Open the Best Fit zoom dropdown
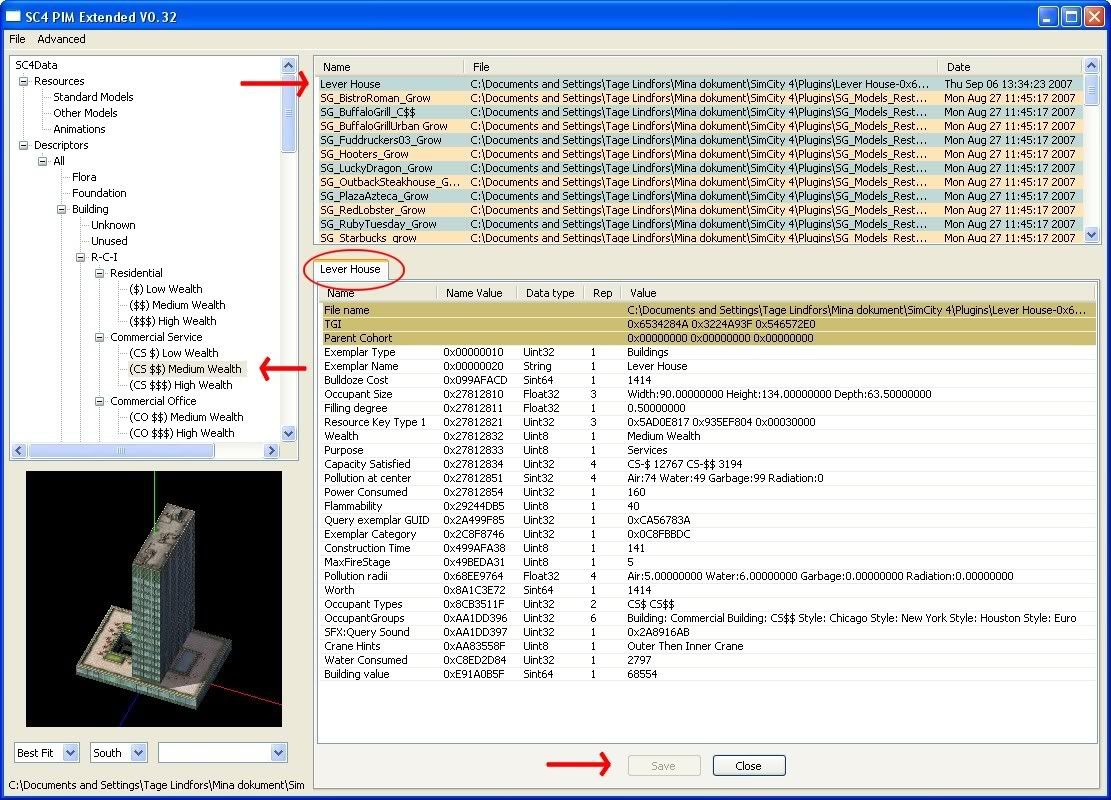The image size is (1111, 800). coord(72,753)
